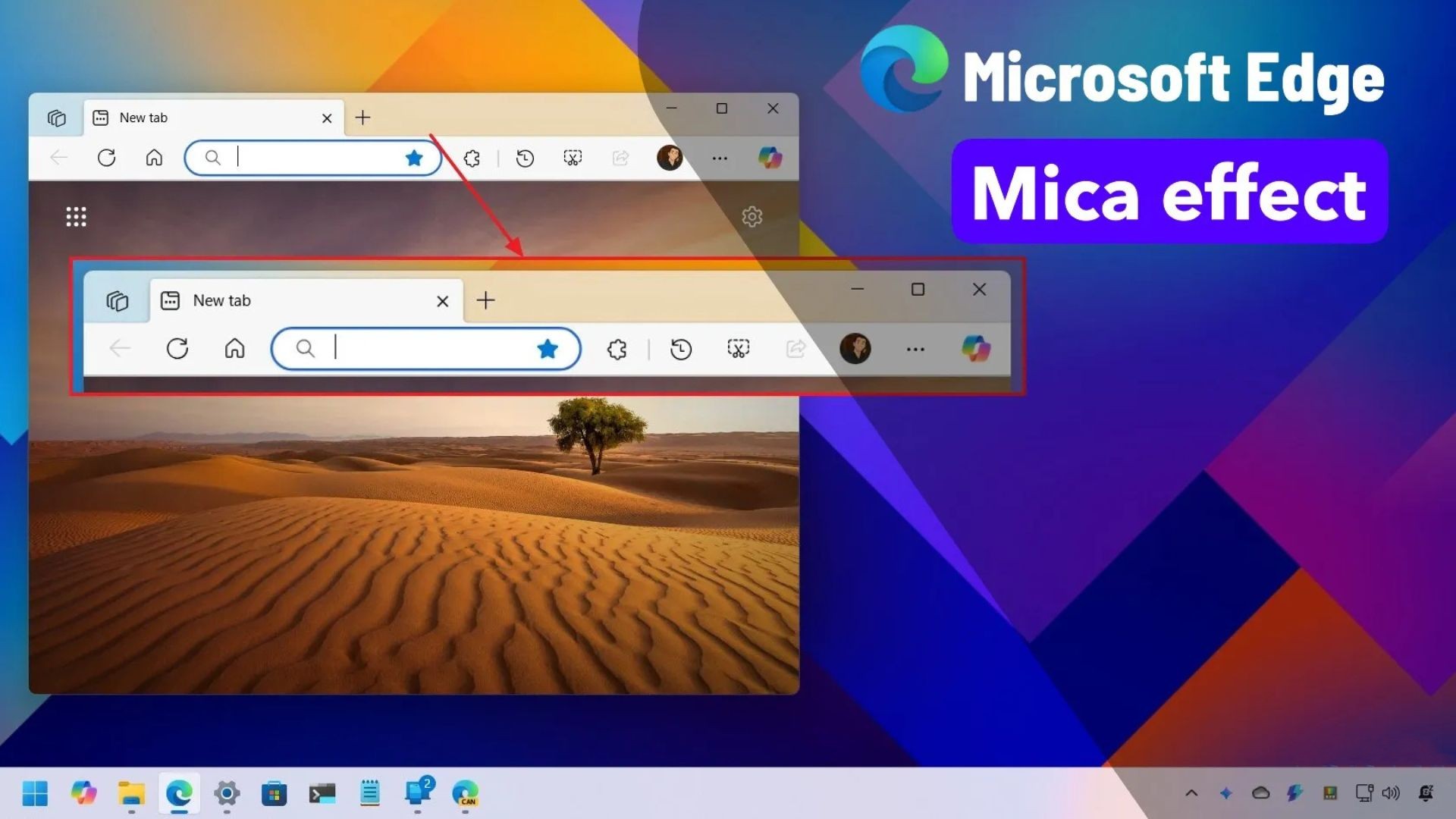
Task: Click Share icon in small Edge window
Action: tap(620, 158)
